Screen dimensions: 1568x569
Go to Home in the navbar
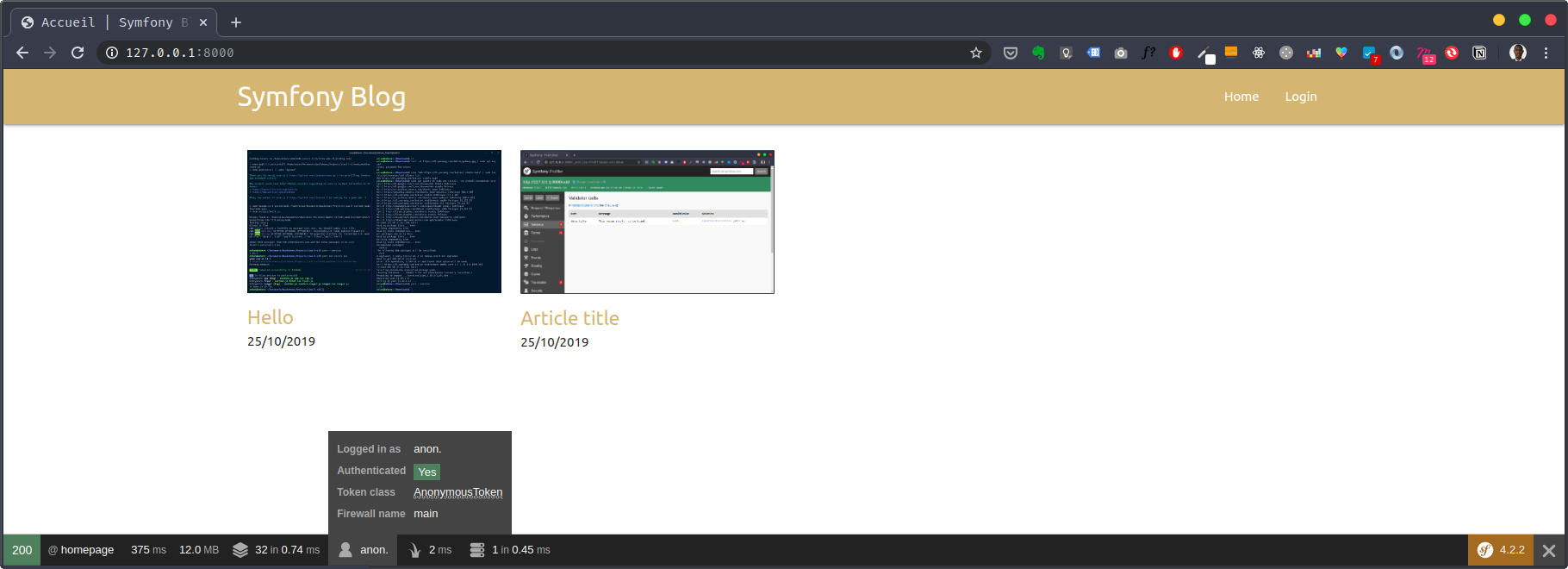1241,97
